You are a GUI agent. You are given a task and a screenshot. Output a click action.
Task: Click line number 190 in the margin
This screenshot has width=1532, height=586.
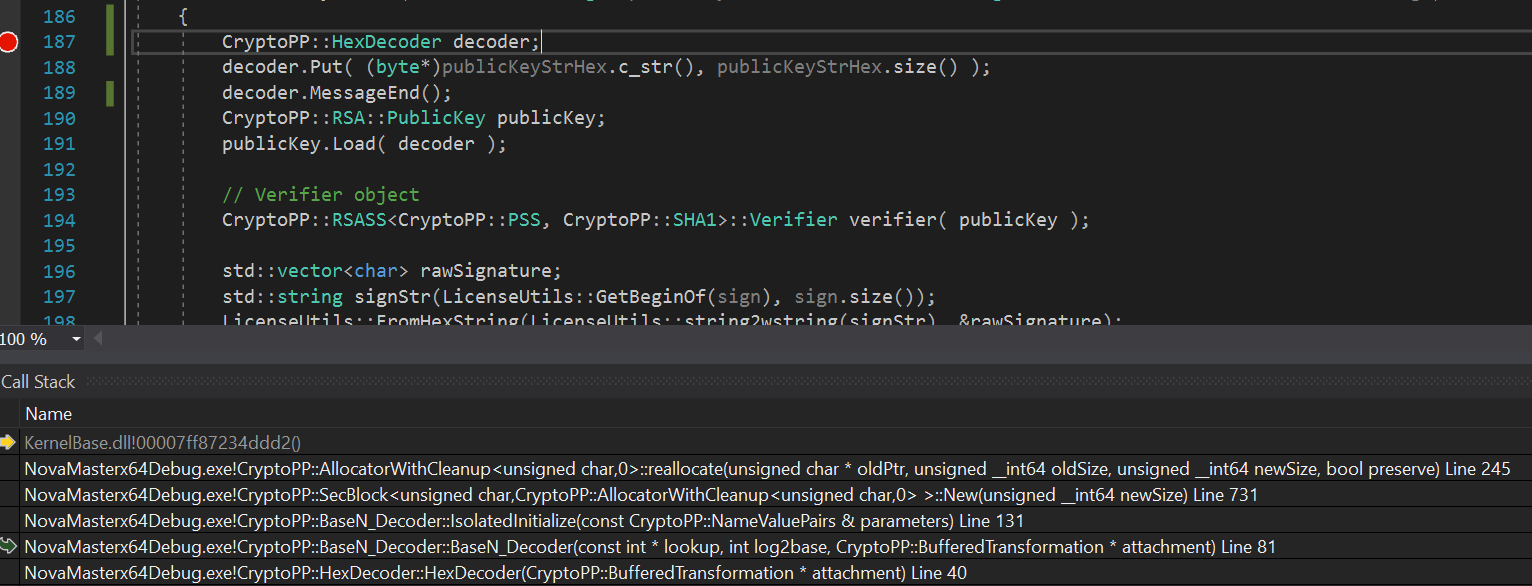59,118
